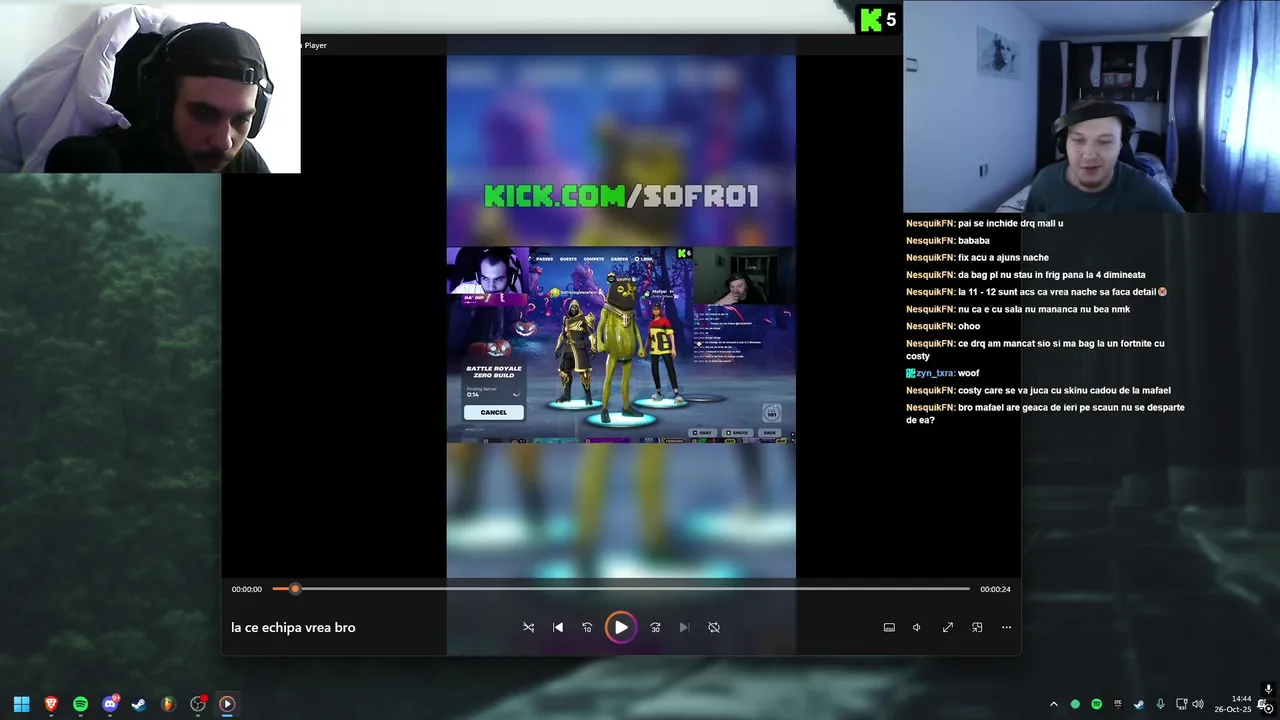Click the Media Player taskbar icon
The width and height of the screenshot is (1280, 720).
(x=227, y=704)
